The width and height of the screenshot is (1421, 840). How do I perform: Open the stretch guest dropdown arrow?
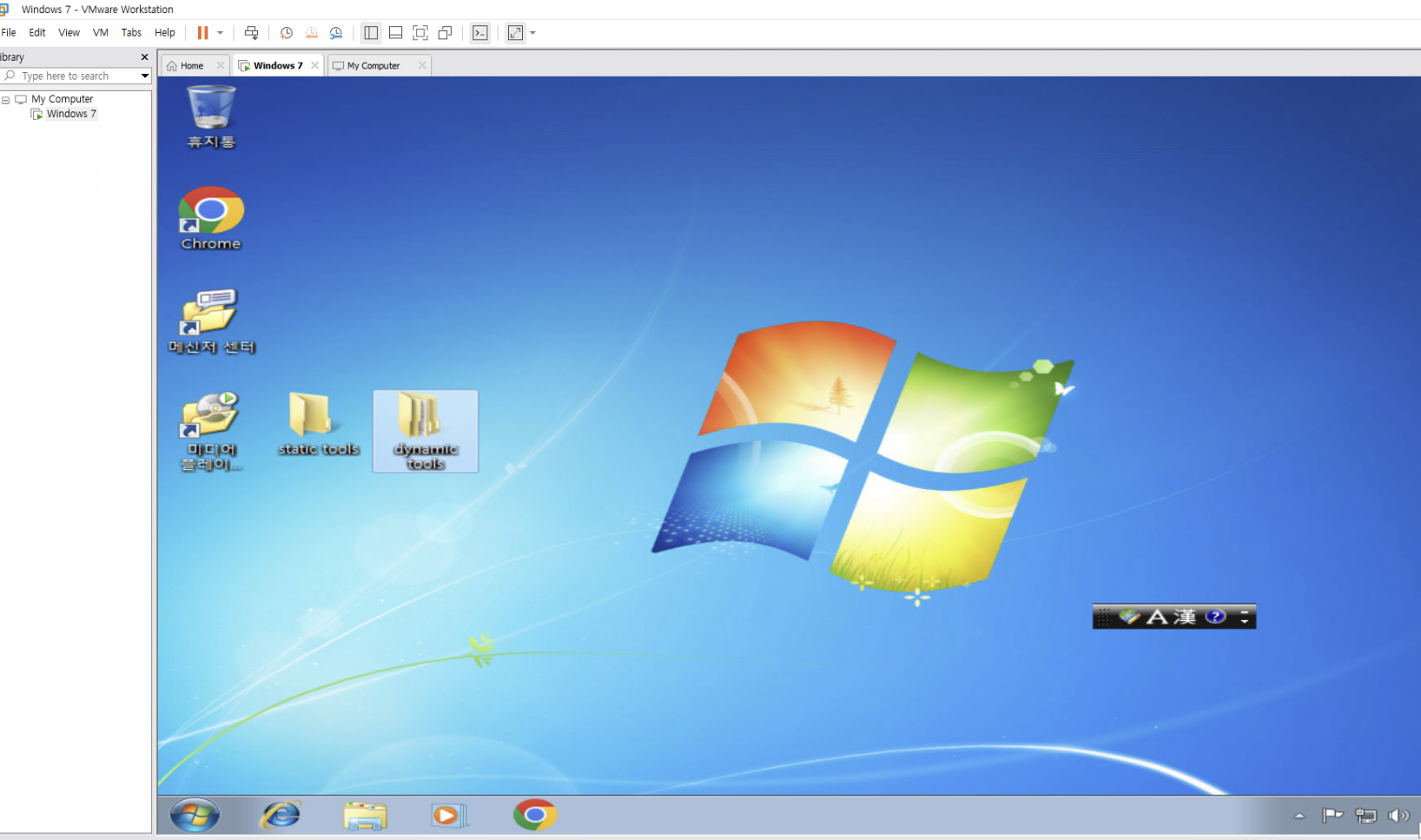tap(532, 33)
